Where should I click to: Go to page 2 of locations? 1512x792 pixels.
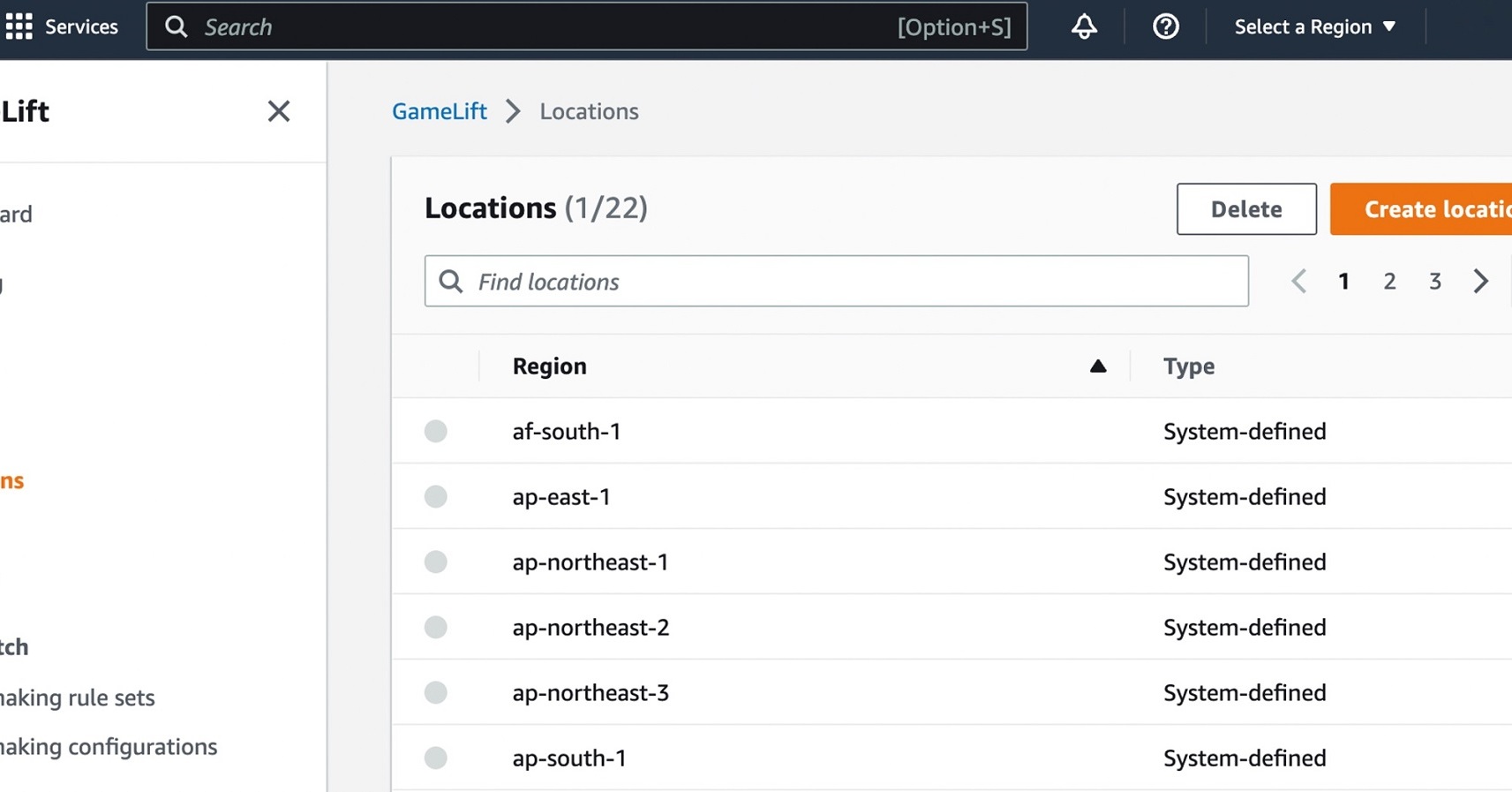click(1389, 282)
